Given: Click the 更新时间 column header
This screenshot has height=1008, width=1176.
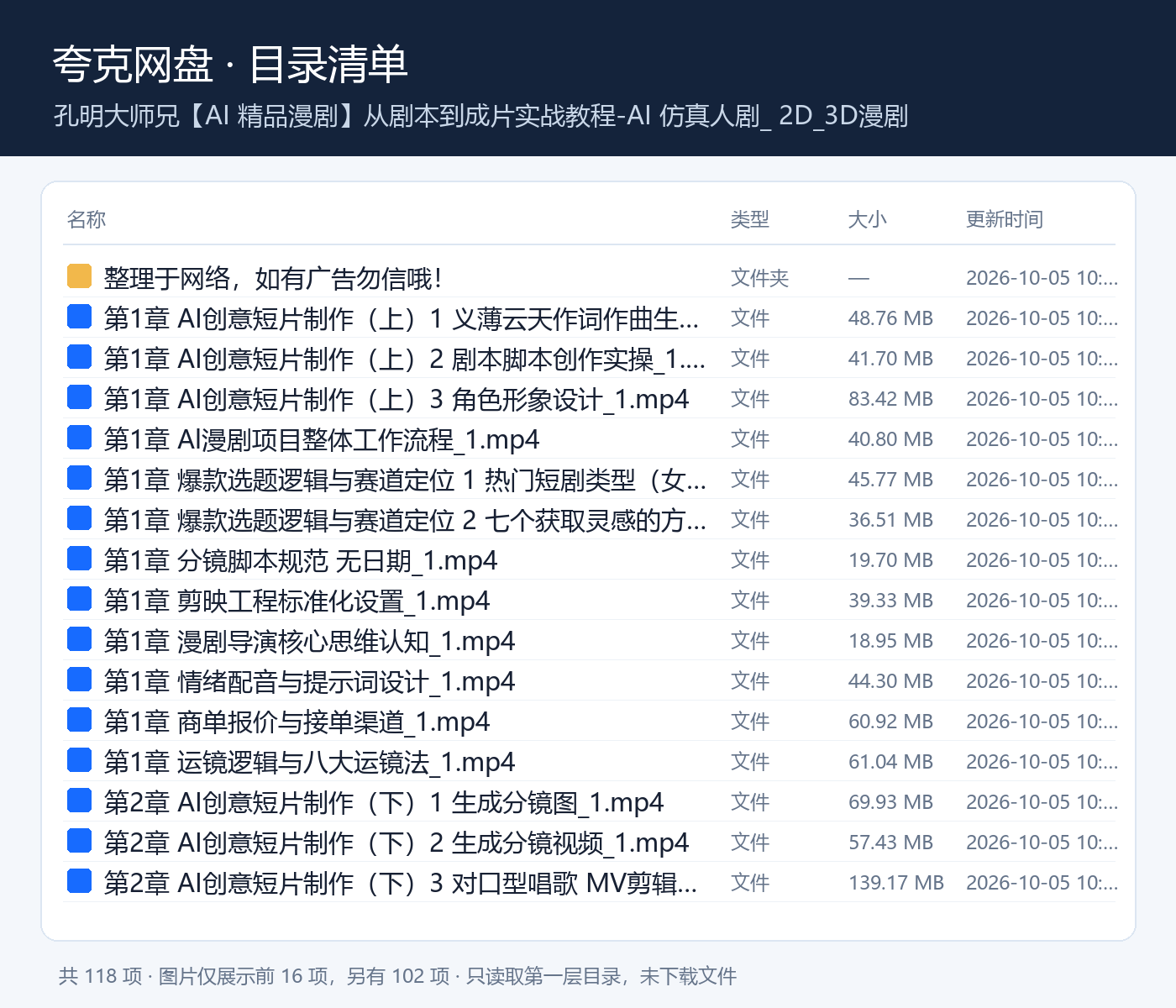Looking at the screenshot, I should pos(1005,219).
